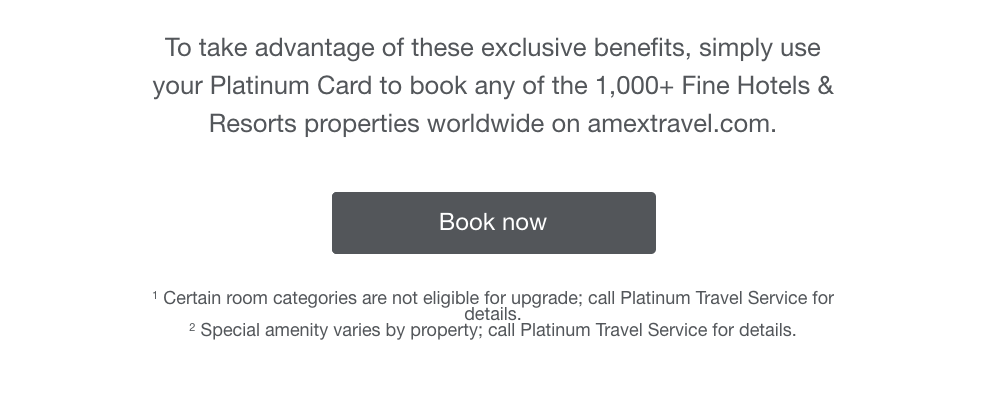Click the amextravel.com text
The height and width of the screenshot is (408, 990).
point(681,125)
